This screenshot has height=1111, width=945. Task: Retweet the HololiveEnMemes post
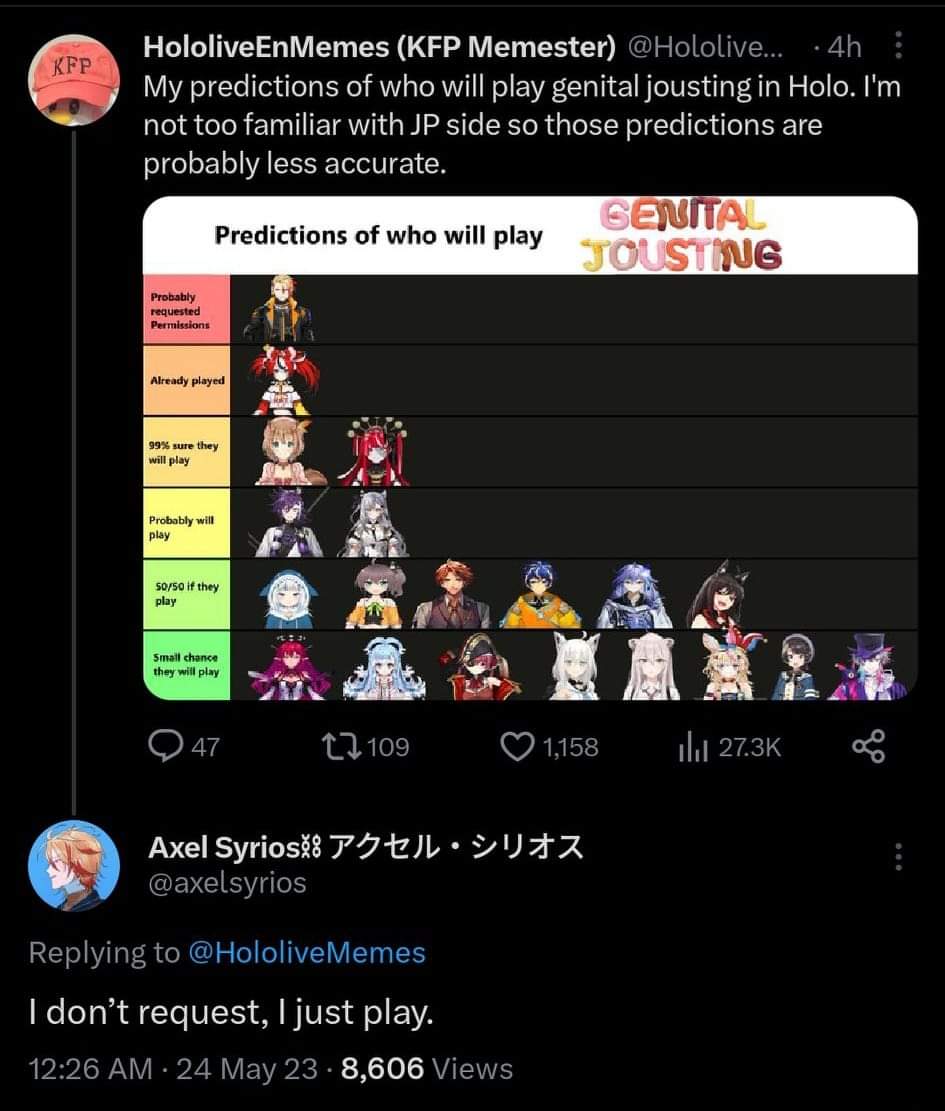click(x=347, y=746)
